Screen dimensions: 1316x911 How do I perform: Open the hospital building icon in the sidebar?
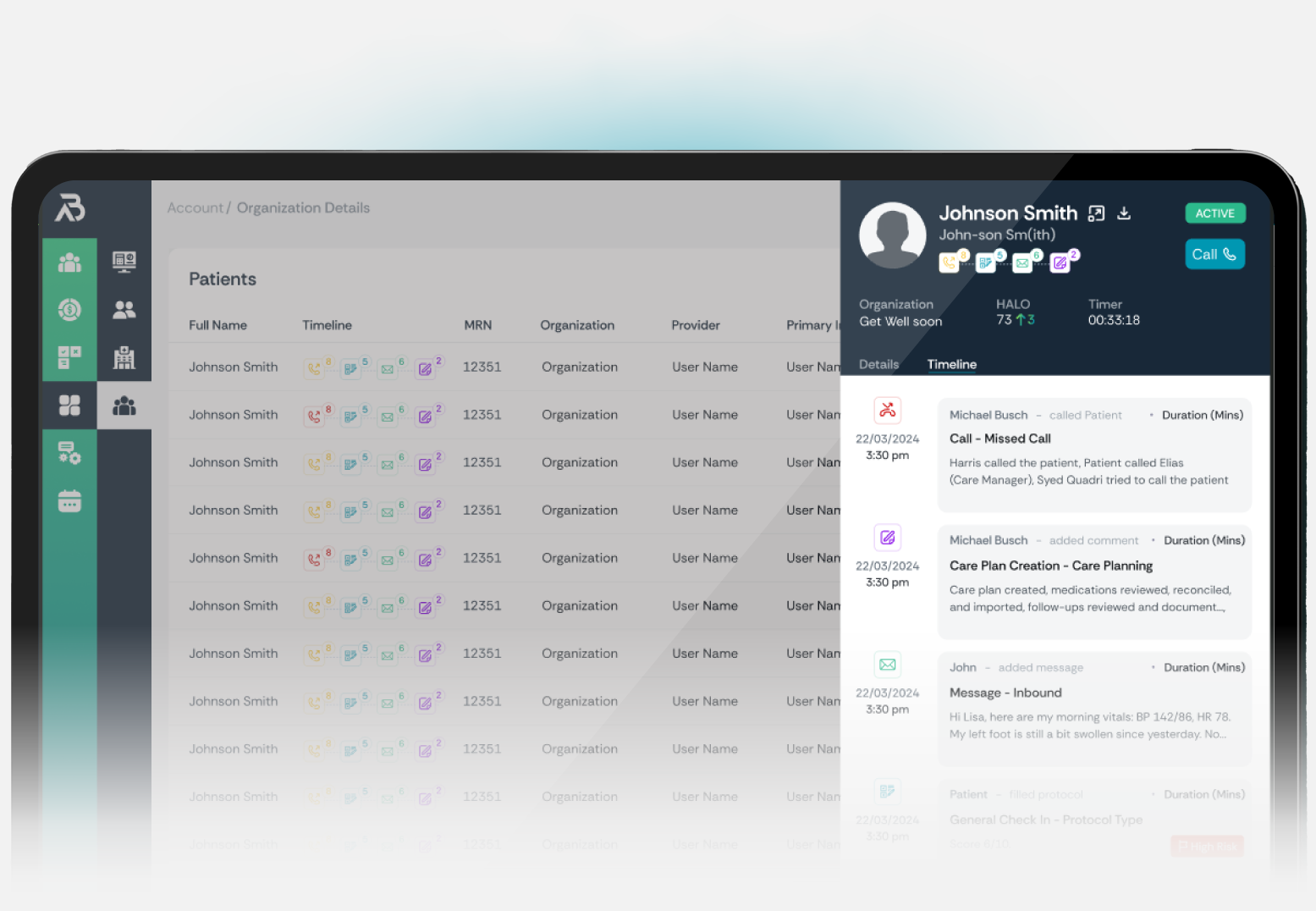(x=124, y=357)
